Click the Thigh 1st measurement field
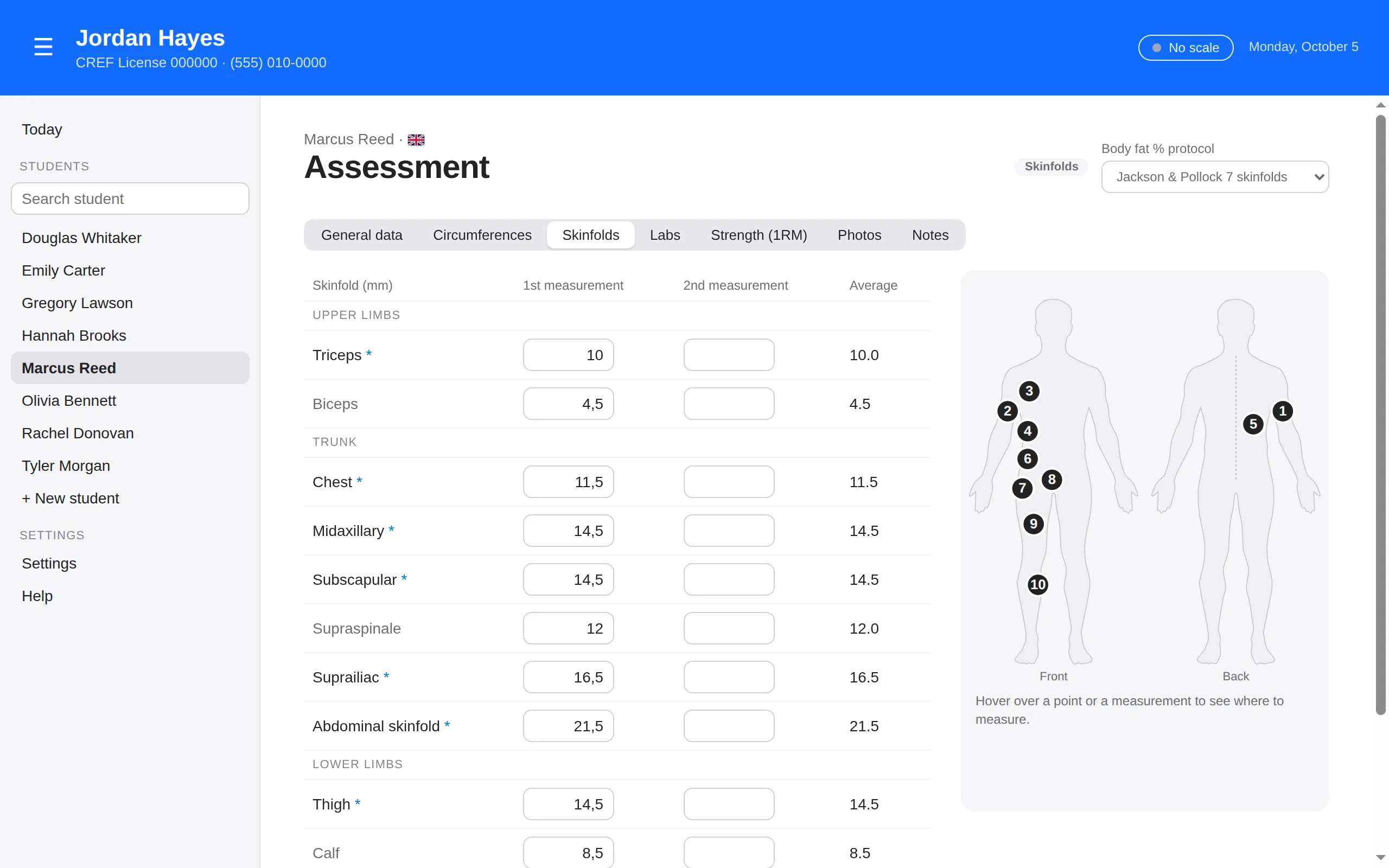1389x868 pixels. [x=568, y=803]
